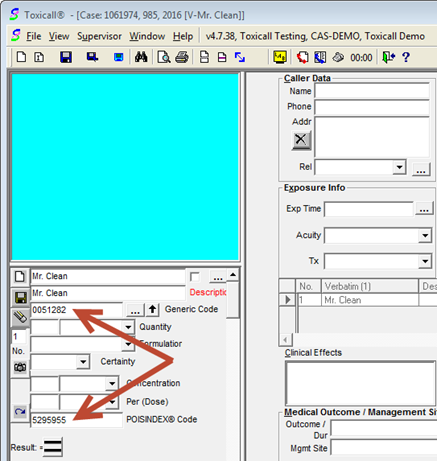Click in the Exp Time field

[x=369, y=209]
